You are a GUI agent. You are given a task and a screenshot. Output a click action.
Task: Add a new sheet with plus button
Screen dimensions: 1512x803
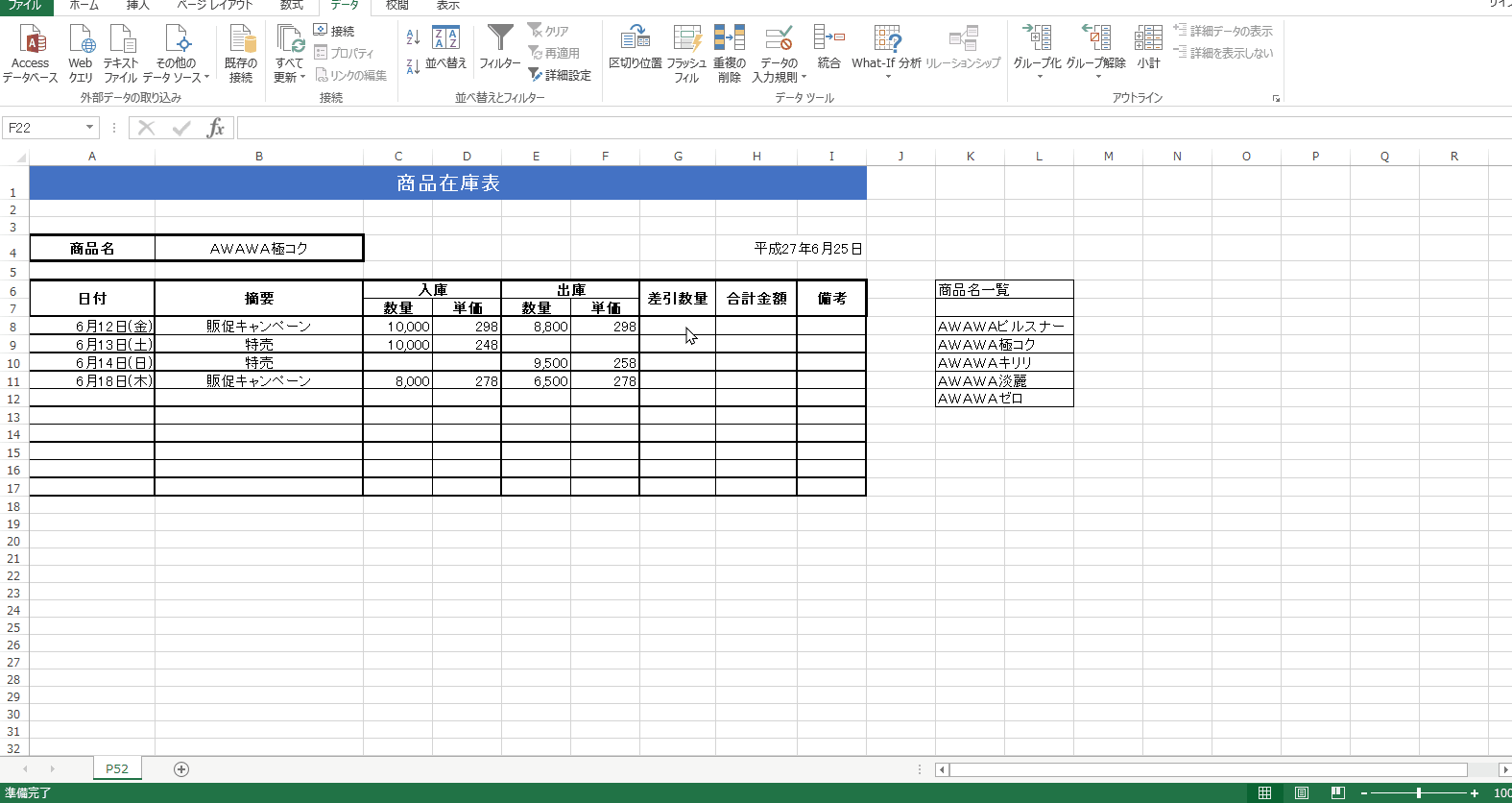coord(181,768)
